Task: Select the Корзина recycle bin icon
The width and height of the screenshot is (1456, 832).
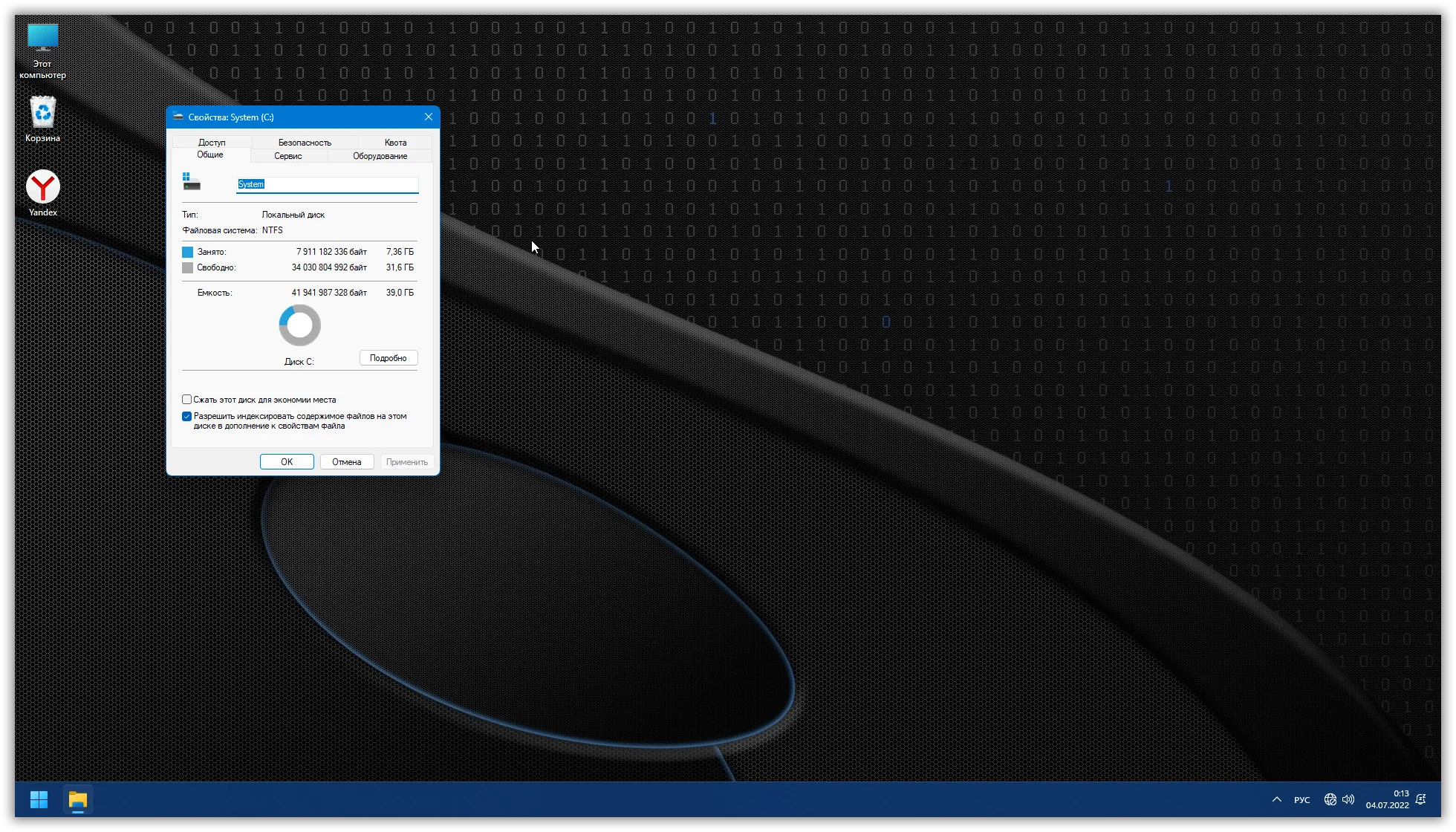Action: (42, 118)
